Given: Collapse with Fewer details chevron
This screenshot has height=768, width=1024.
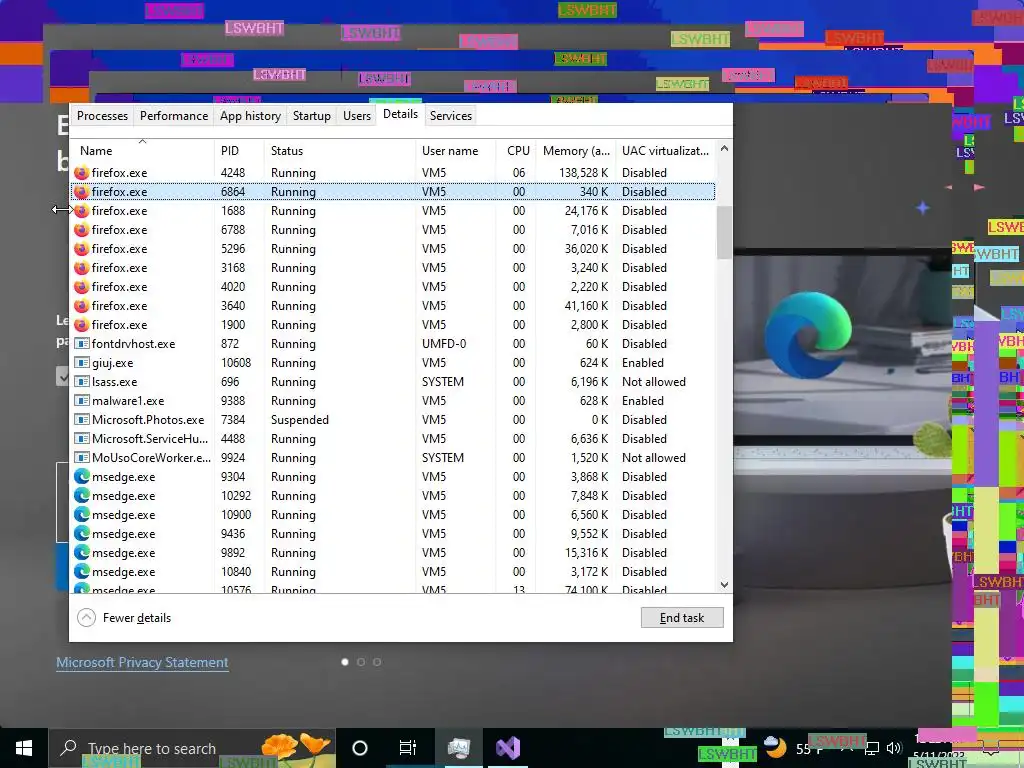Looking at the screenshot, I should point(86,618).
